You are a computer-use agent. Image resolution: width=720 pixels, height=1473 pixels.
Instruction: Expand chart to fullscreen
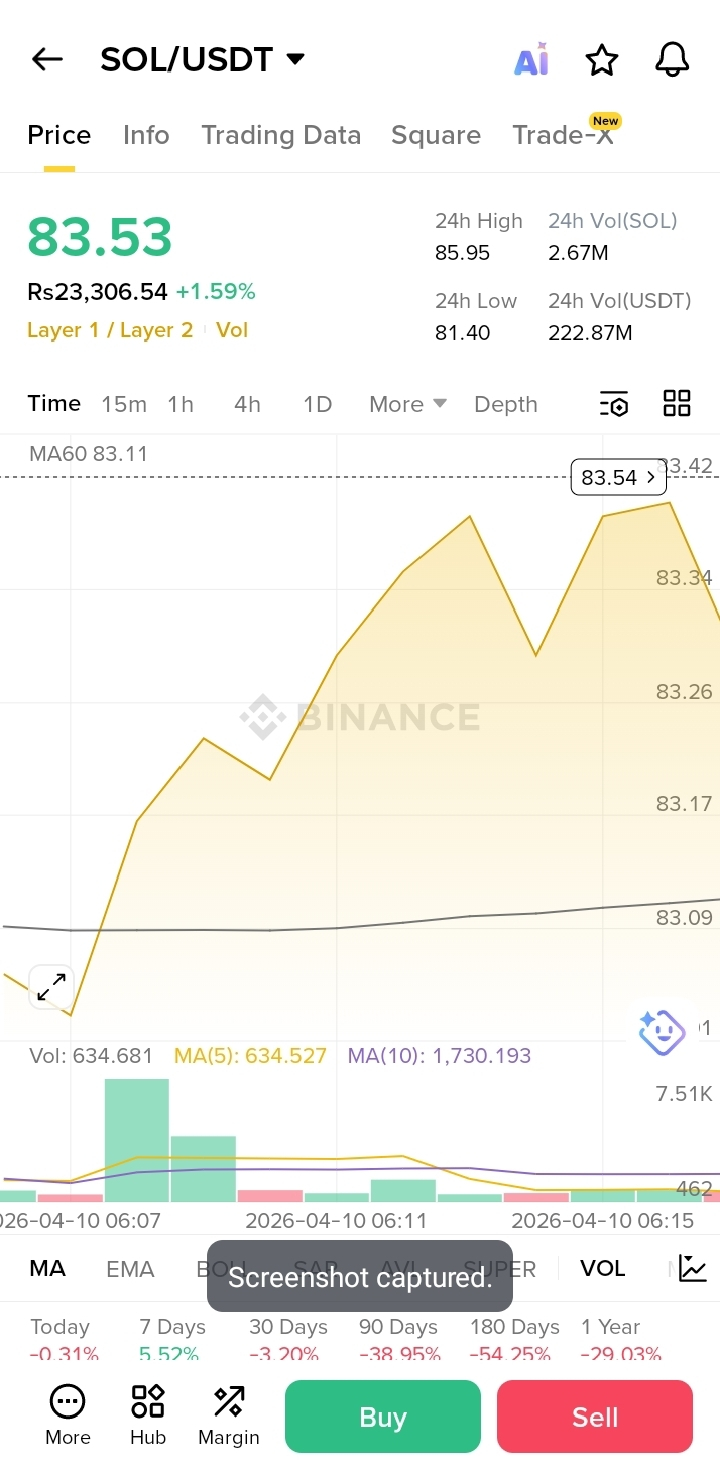coord(51,987)
